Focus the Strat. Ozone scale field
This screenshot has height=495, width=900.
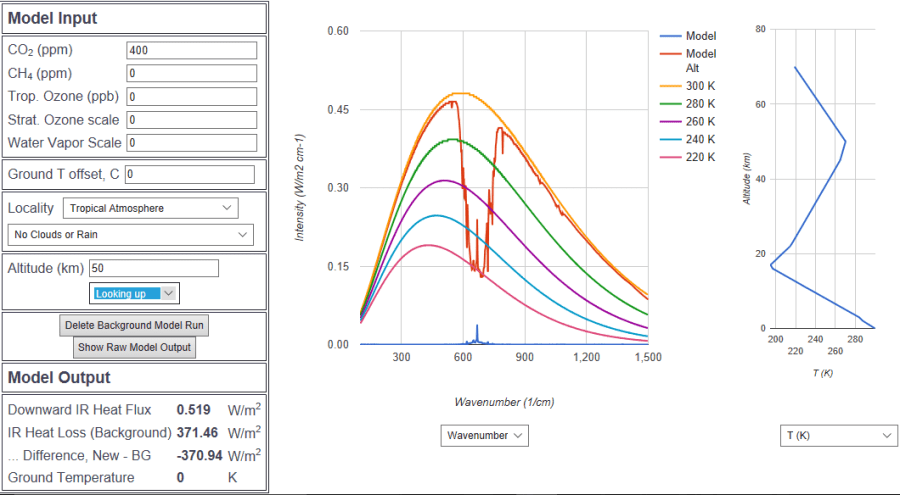point(192,120)
